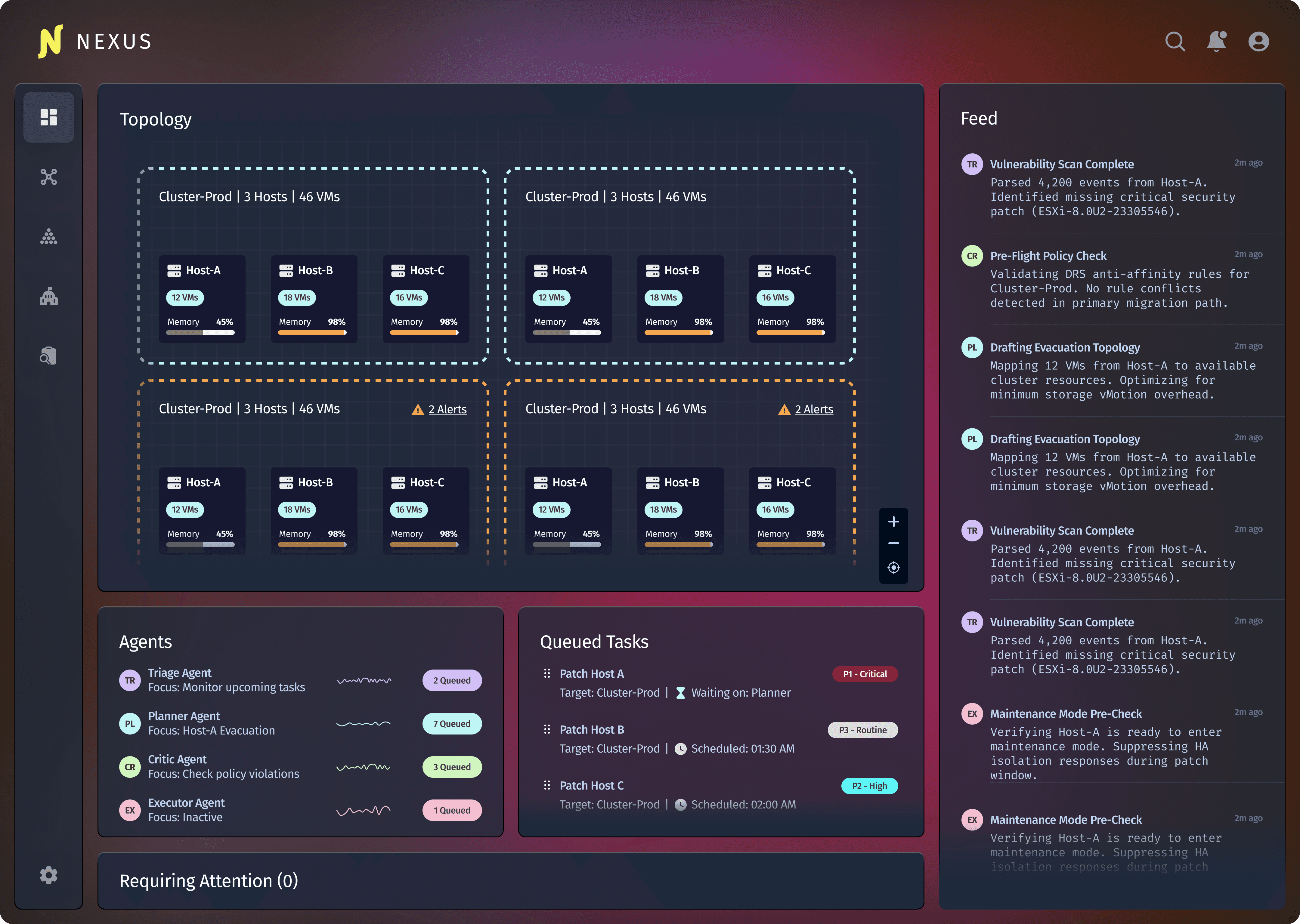Viewport: 1300px width, 924px height.
Task: Click the cluster dots sidebar icon
Action: pyautogui.click(x=48, y=237)
